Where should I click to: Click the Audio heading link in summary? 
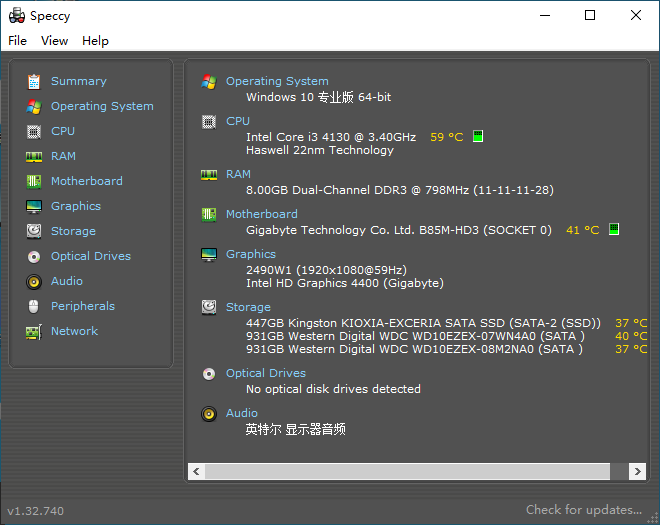pos(242,413)
